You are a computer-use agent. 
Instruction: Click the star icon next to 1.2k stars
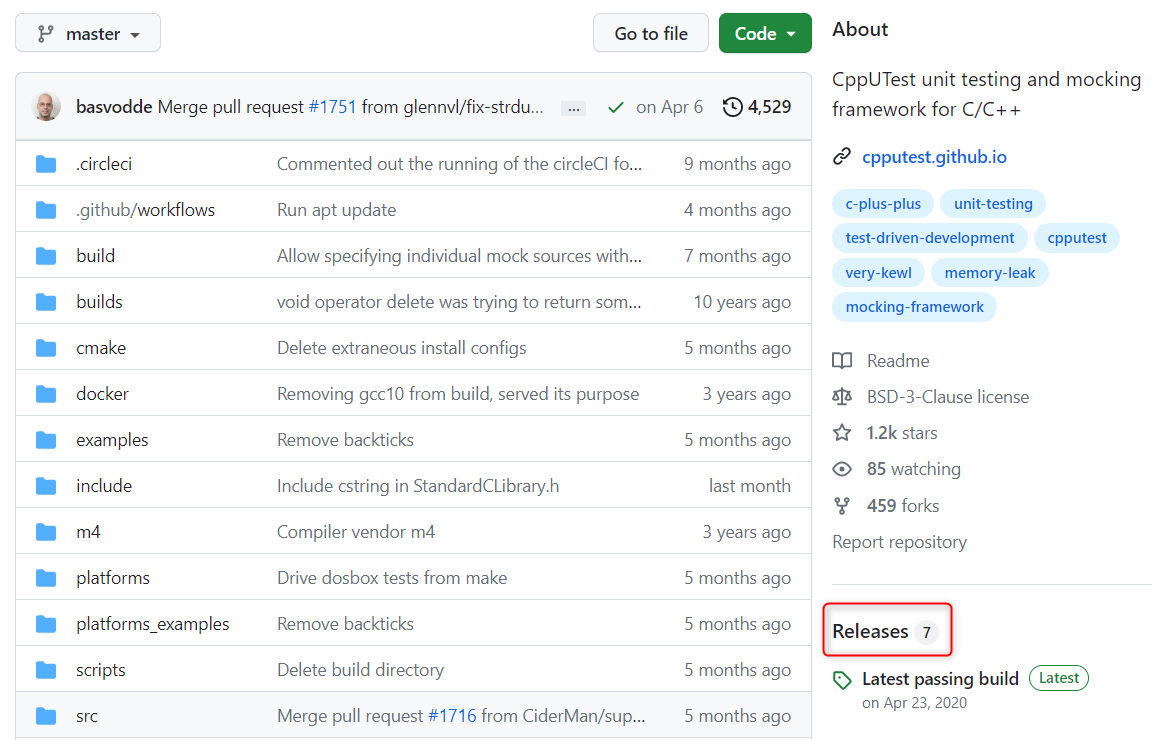coord(842,433)
